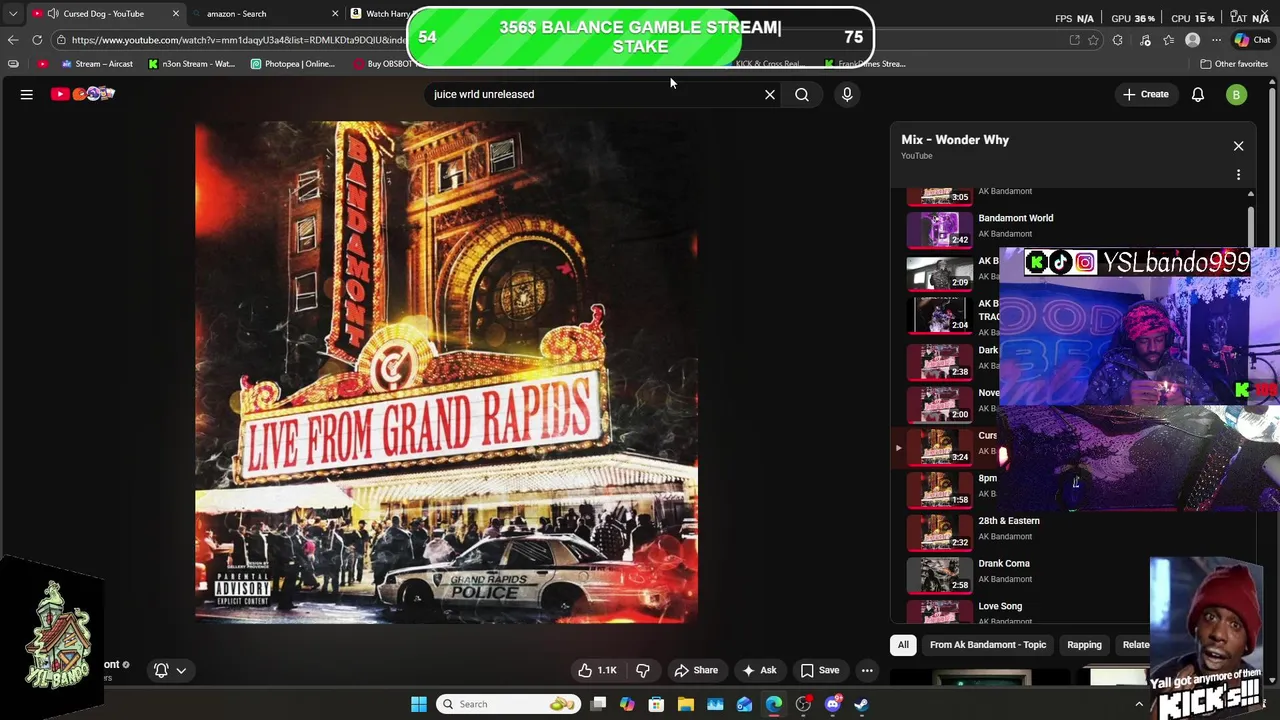
Task: Open the Bandamont World thumbnail 2:42
Action: (x=939, y=229)
